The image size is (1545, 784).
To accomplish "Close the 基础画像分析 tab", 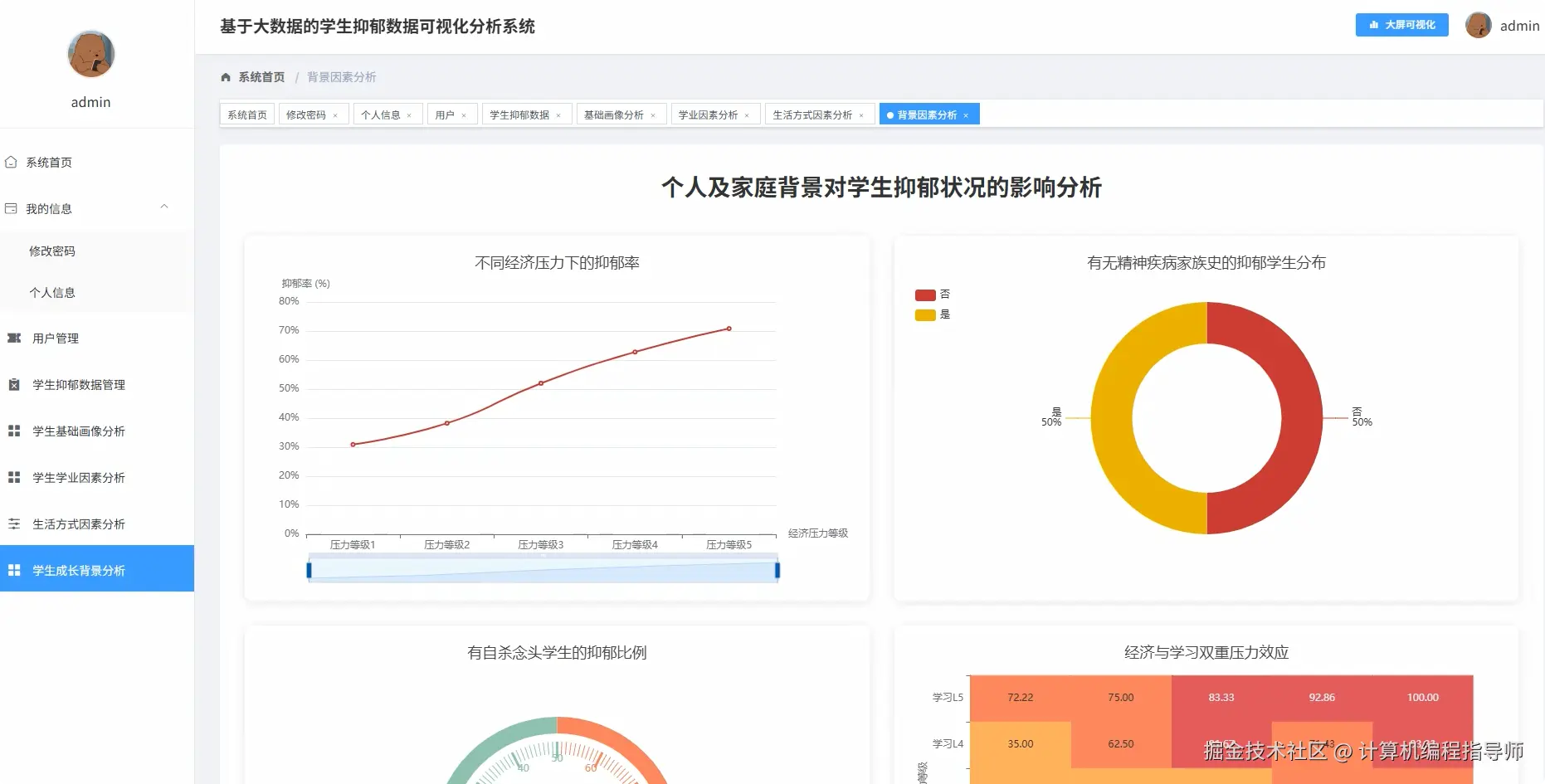I will (653, 115).
